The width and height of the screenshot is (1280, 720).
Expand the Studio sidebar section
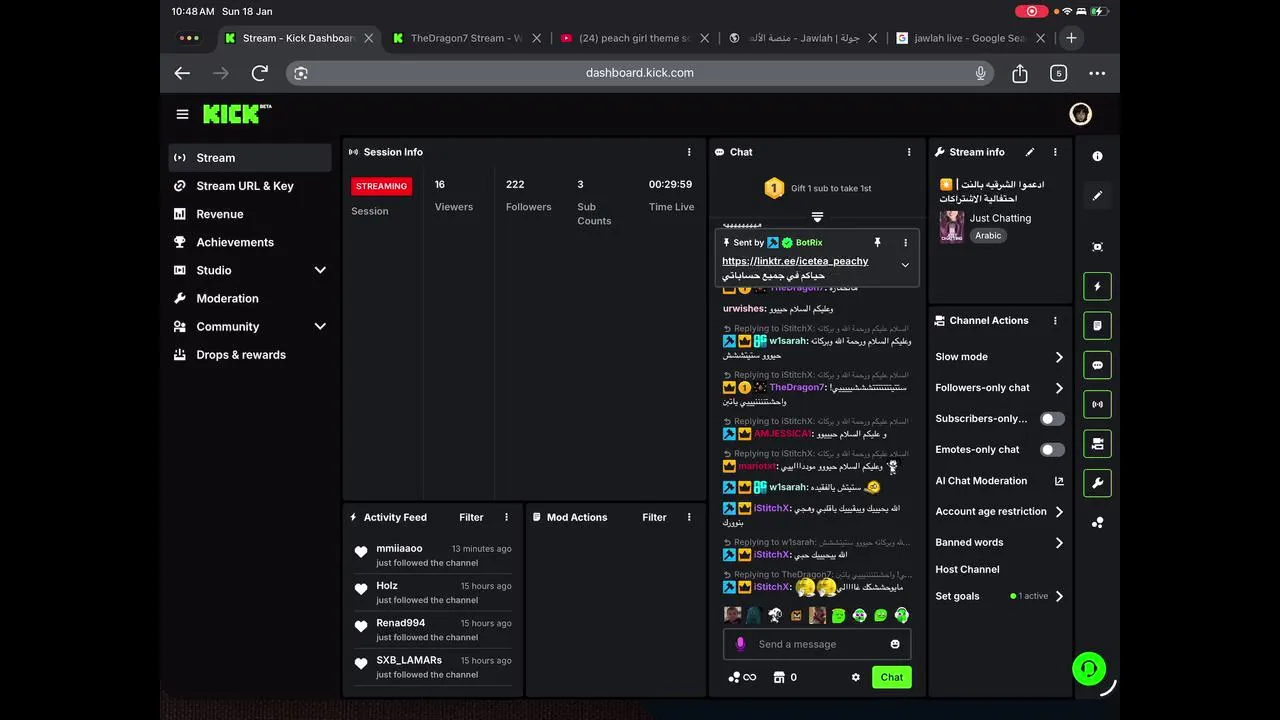(320, 270)
